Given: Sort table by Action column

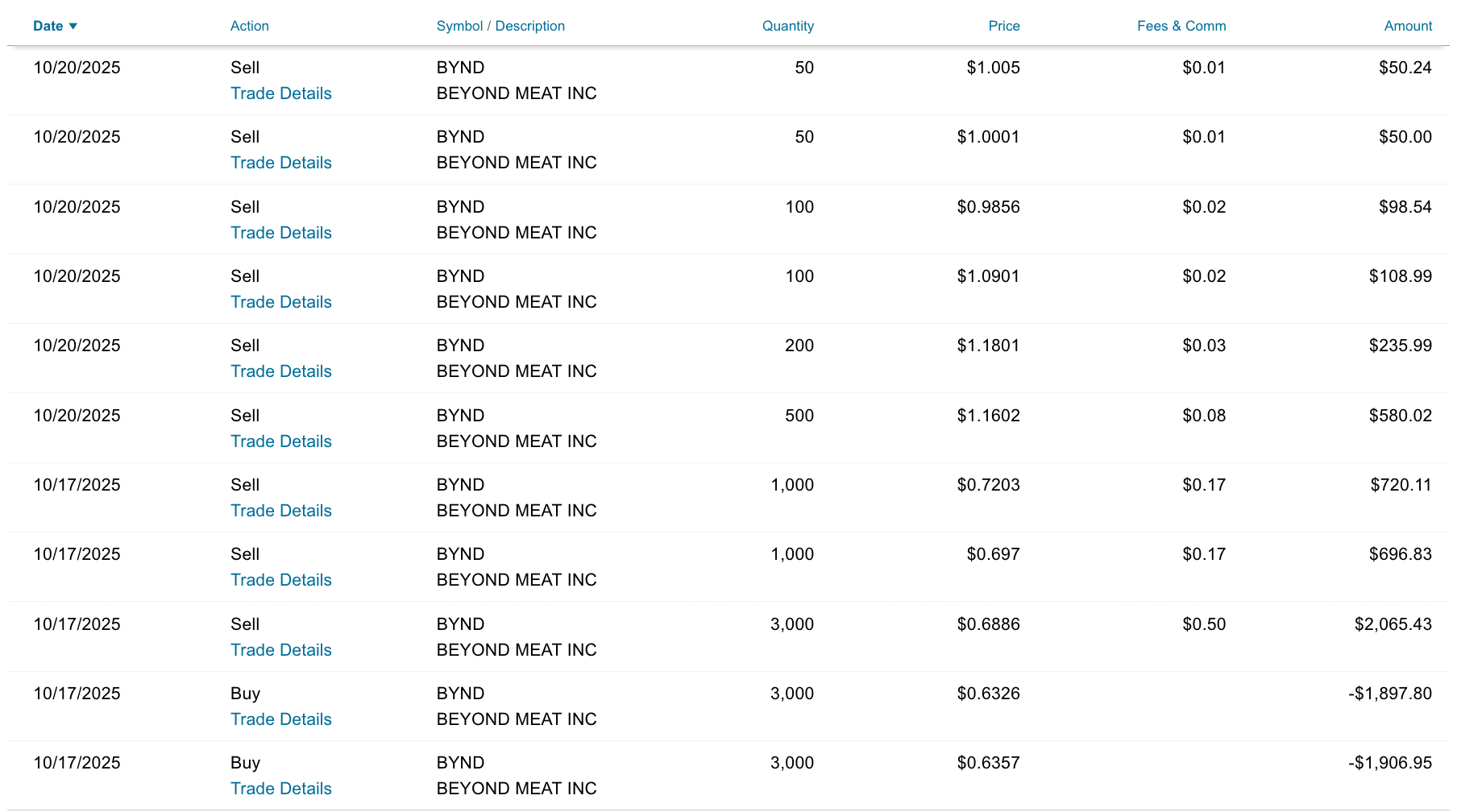Looking at the screenshot, I should pyautogui.click(x=249, y=26).
